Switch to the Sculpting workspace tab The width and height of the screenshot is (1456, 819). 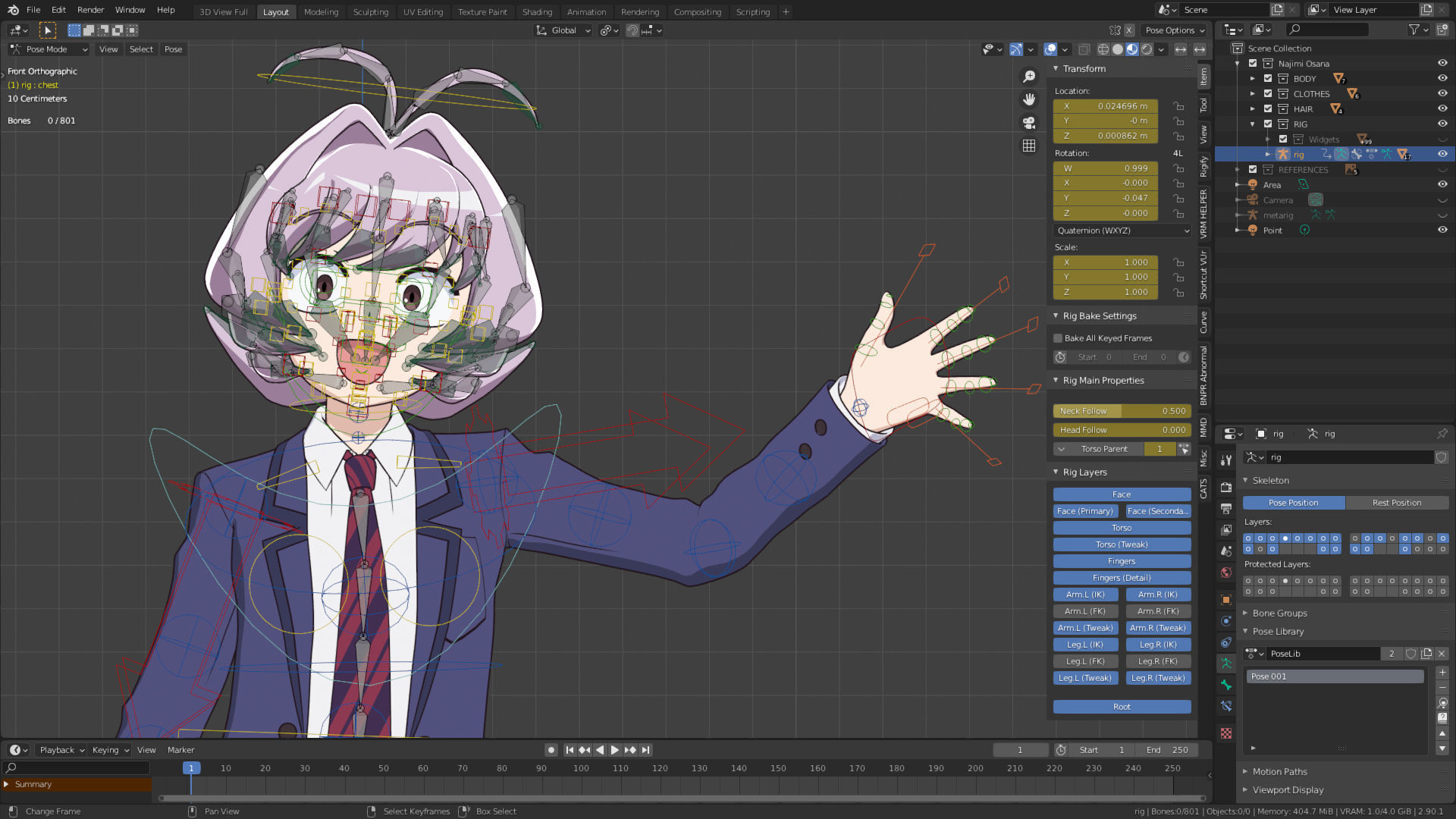click(x=371, y=11)
